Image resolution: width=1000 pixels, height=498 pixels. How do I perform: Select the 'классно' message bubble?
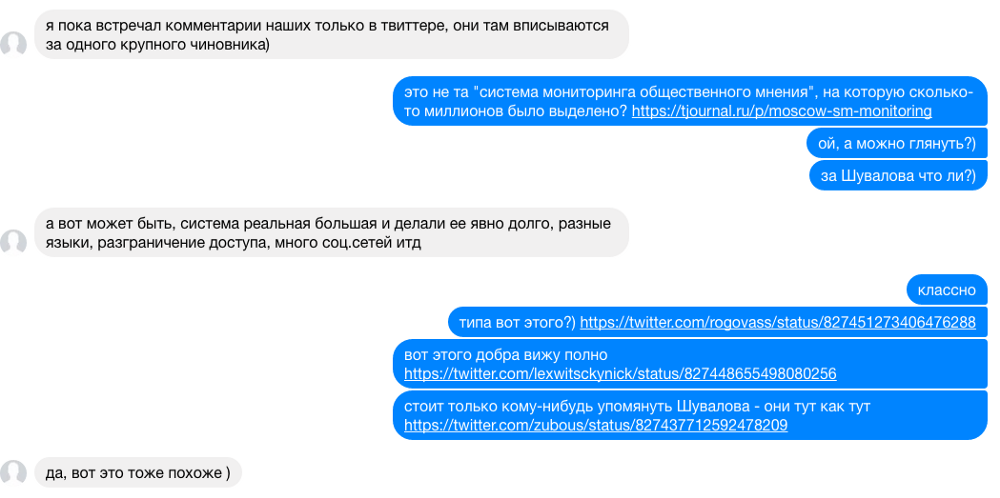click(946, 291)
